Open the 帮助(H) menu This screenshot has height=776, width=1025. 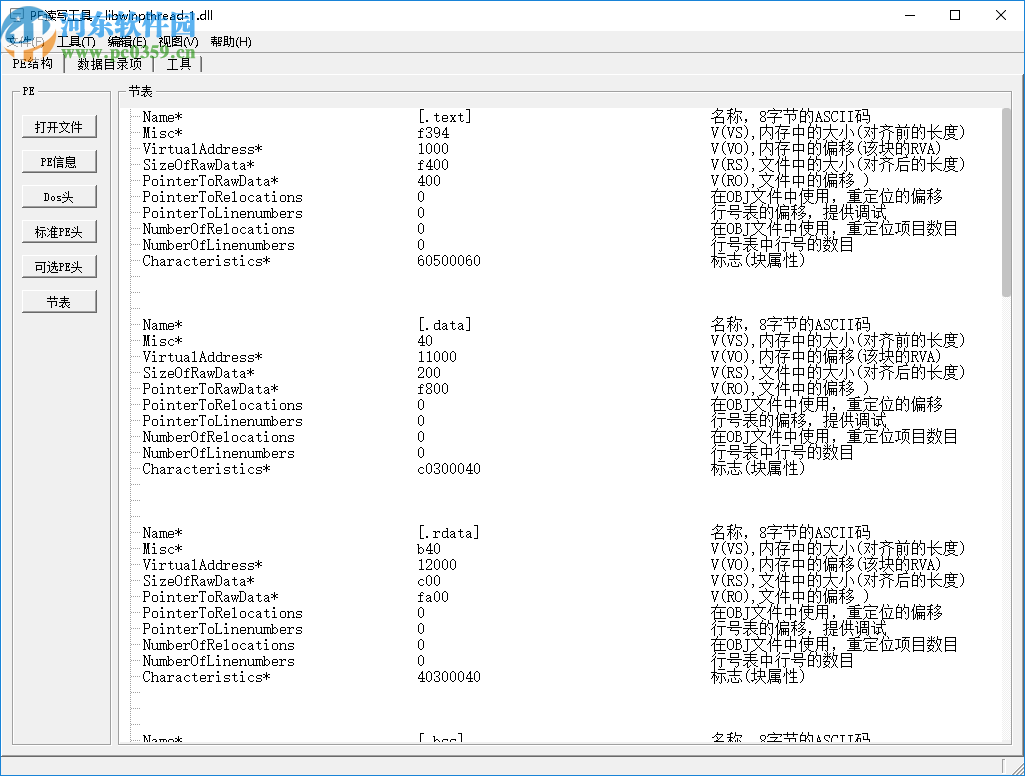click(231, 42)
